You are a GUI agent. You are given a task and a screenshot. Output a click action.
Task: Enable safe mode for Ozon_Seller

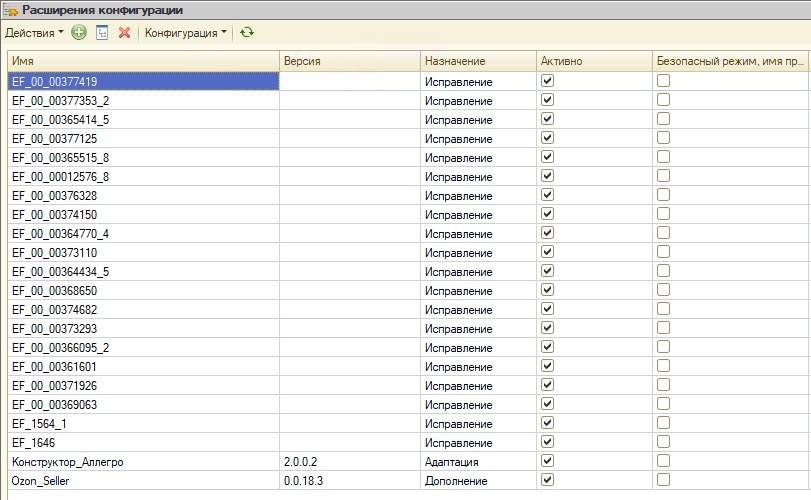pos(664,480)
